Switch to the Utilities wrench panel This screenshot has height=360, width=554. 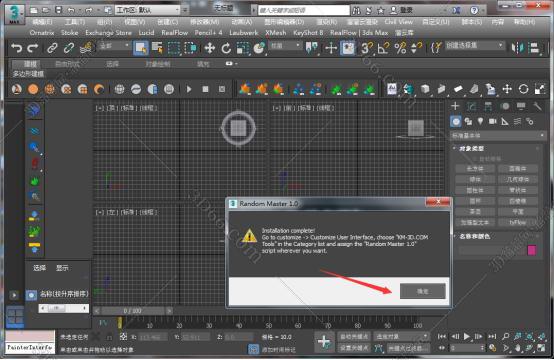click(x=537, y=106)
